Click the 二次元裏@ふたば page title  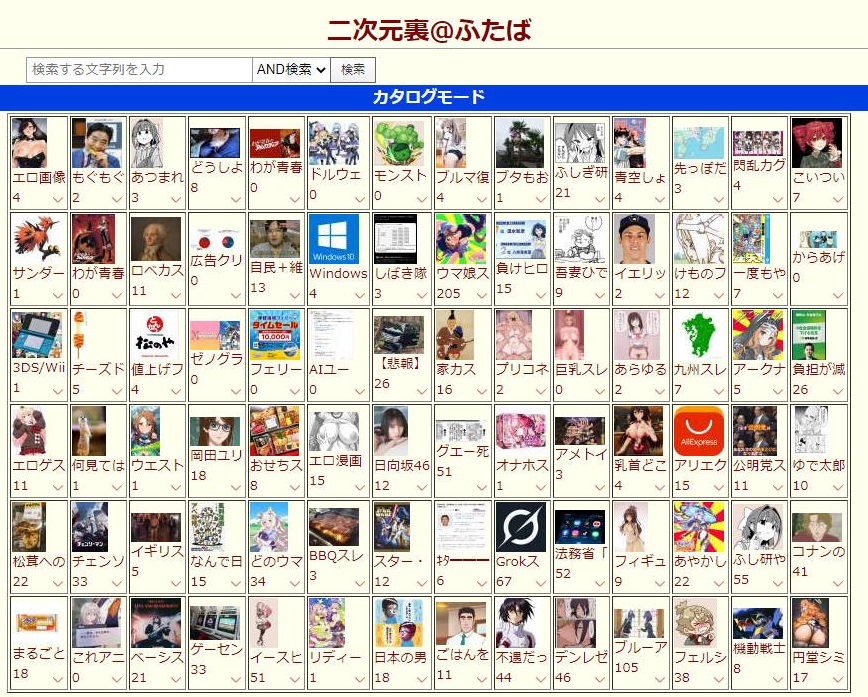(x=429, y=31)
